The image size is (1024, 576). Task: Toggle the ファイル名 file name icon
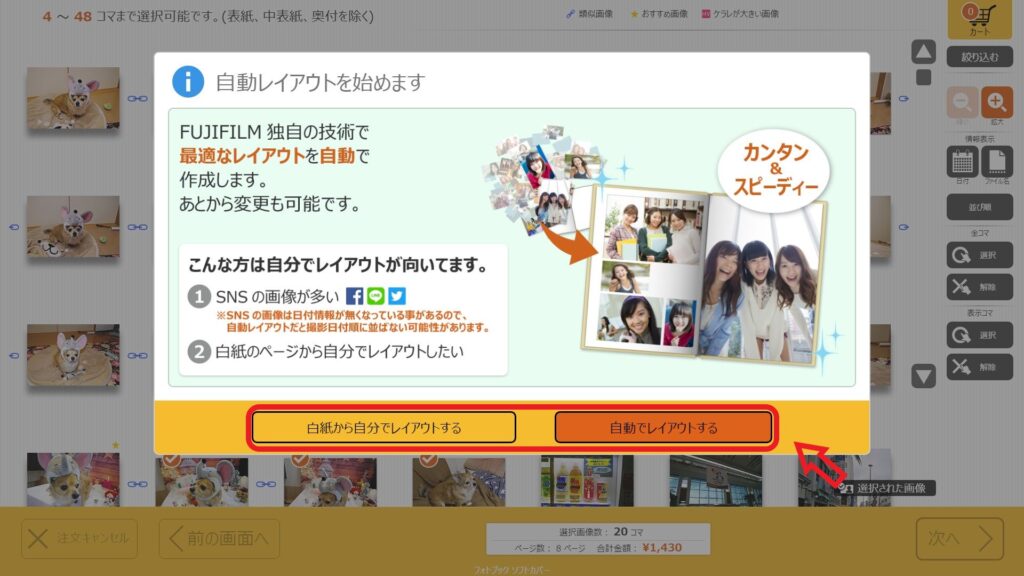[x=997, y=163]
